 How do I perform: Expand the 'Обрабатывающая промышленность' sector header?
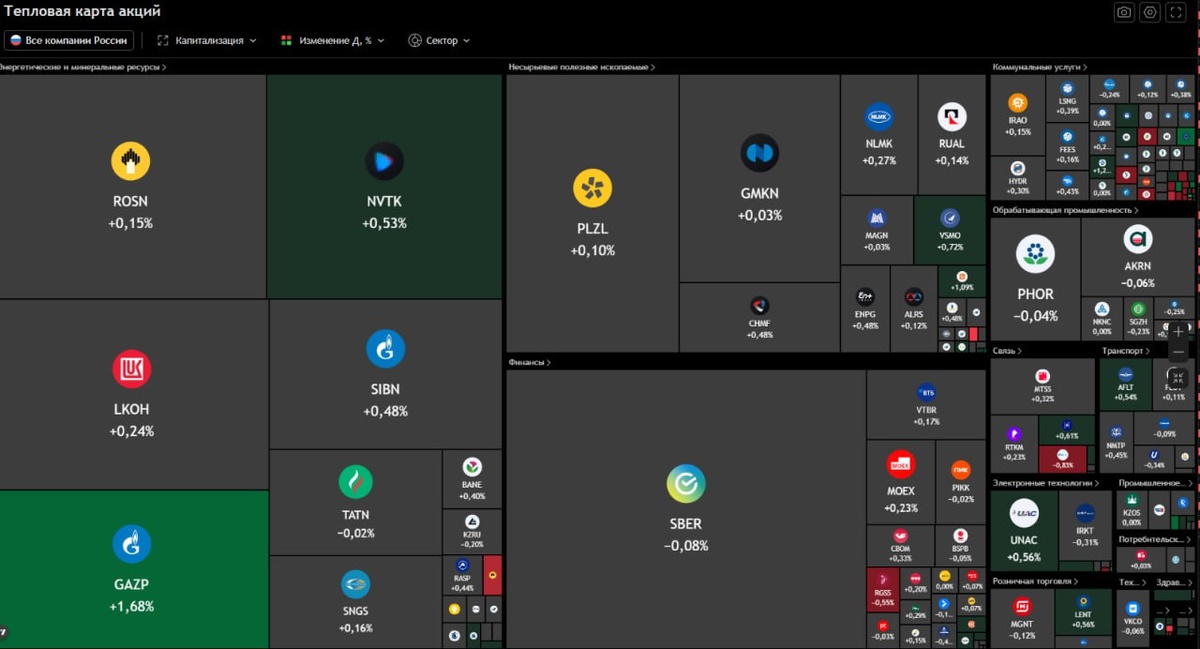pos(1065,210)
